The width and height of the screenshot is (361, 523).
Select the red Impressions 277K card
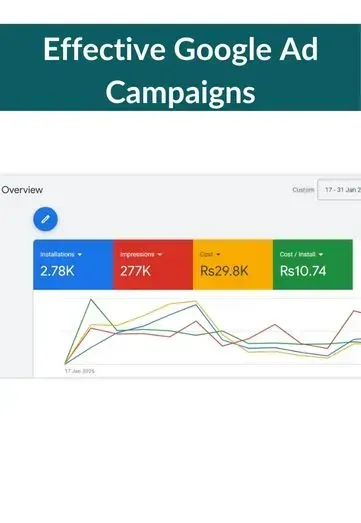[x=153, y=265]
